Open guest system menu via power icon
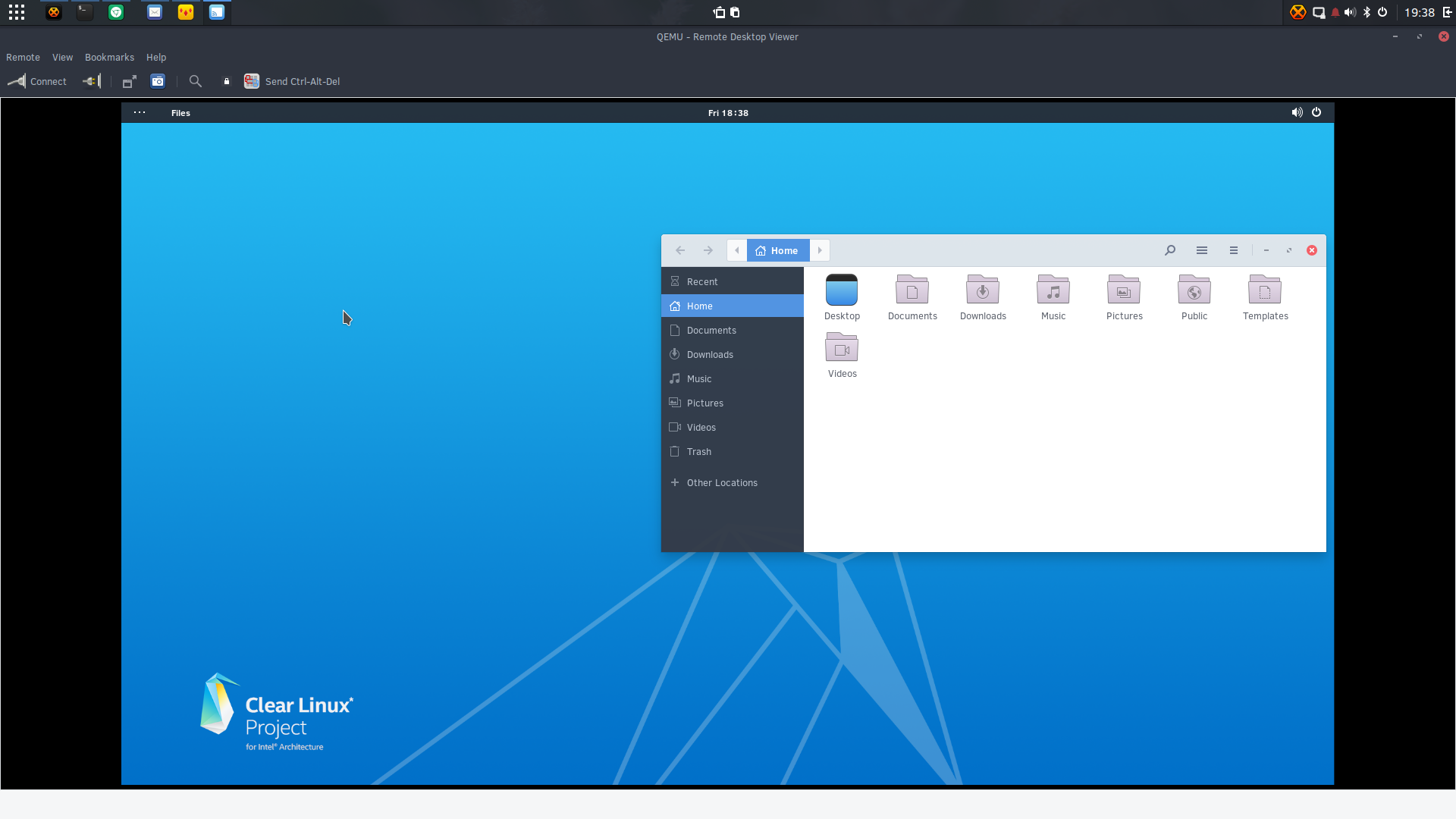Screen dimensions: 1456x819 [x=1316, y=112]
